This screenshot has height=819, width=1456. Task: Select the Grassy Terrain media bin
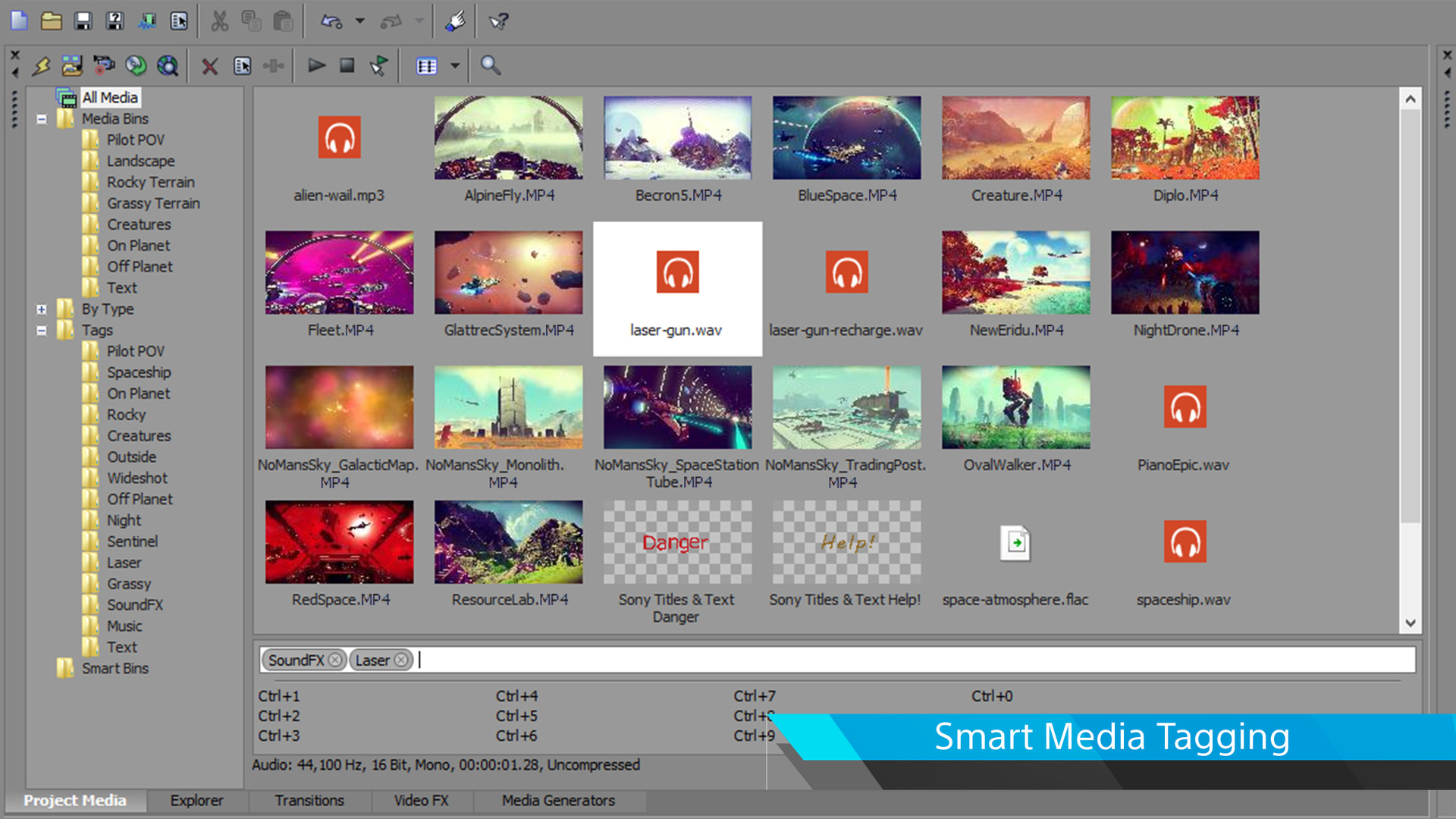pos(153,204)
